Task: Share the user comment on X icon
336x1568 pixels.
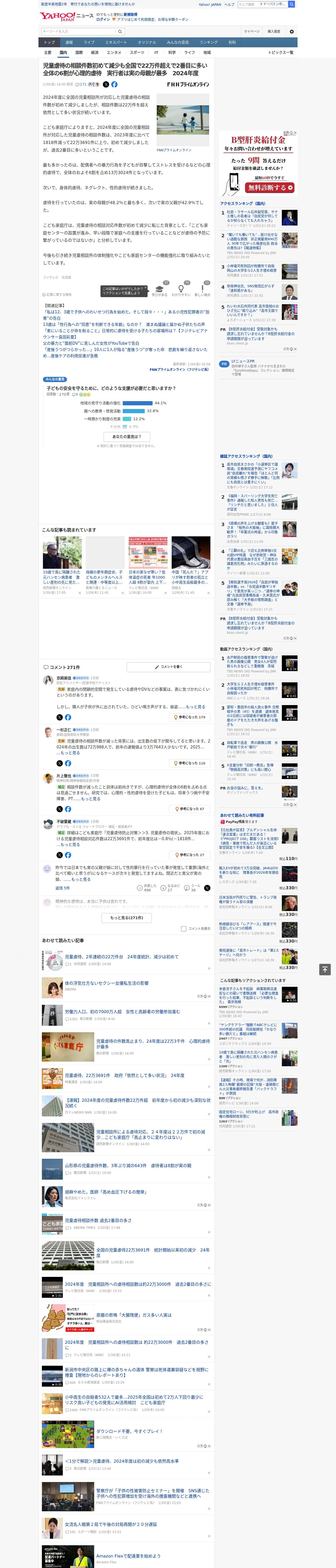Action: (x=207, y=888)
